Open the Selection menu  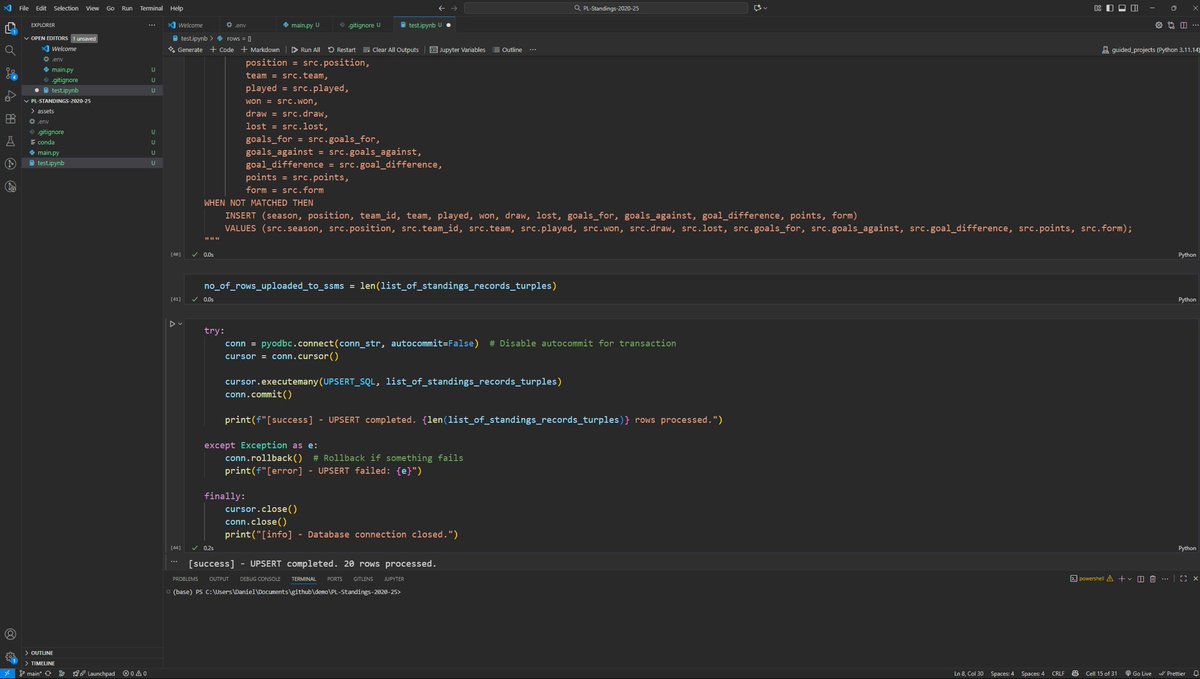[x=66, y=8]
